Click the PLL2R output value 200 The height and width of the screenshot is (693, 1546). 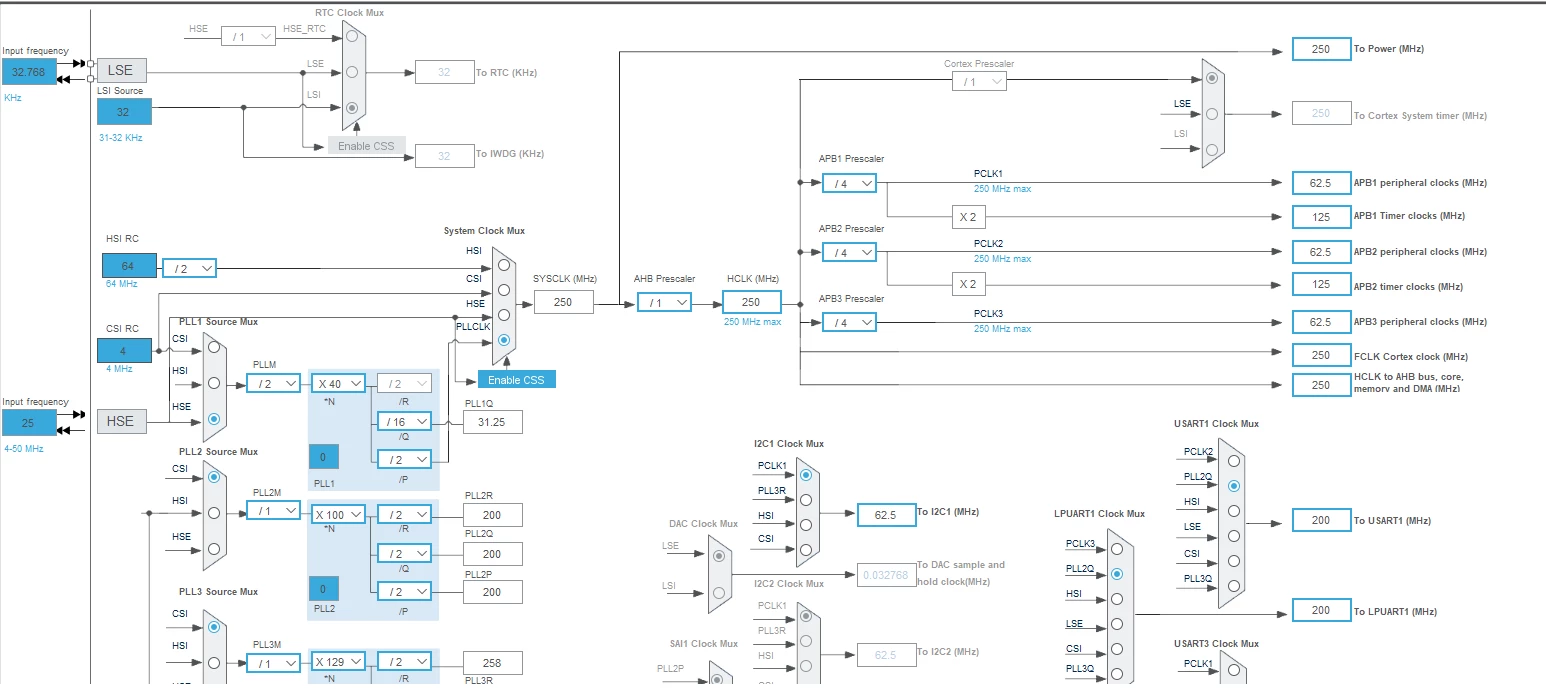[x=492, y=515]
